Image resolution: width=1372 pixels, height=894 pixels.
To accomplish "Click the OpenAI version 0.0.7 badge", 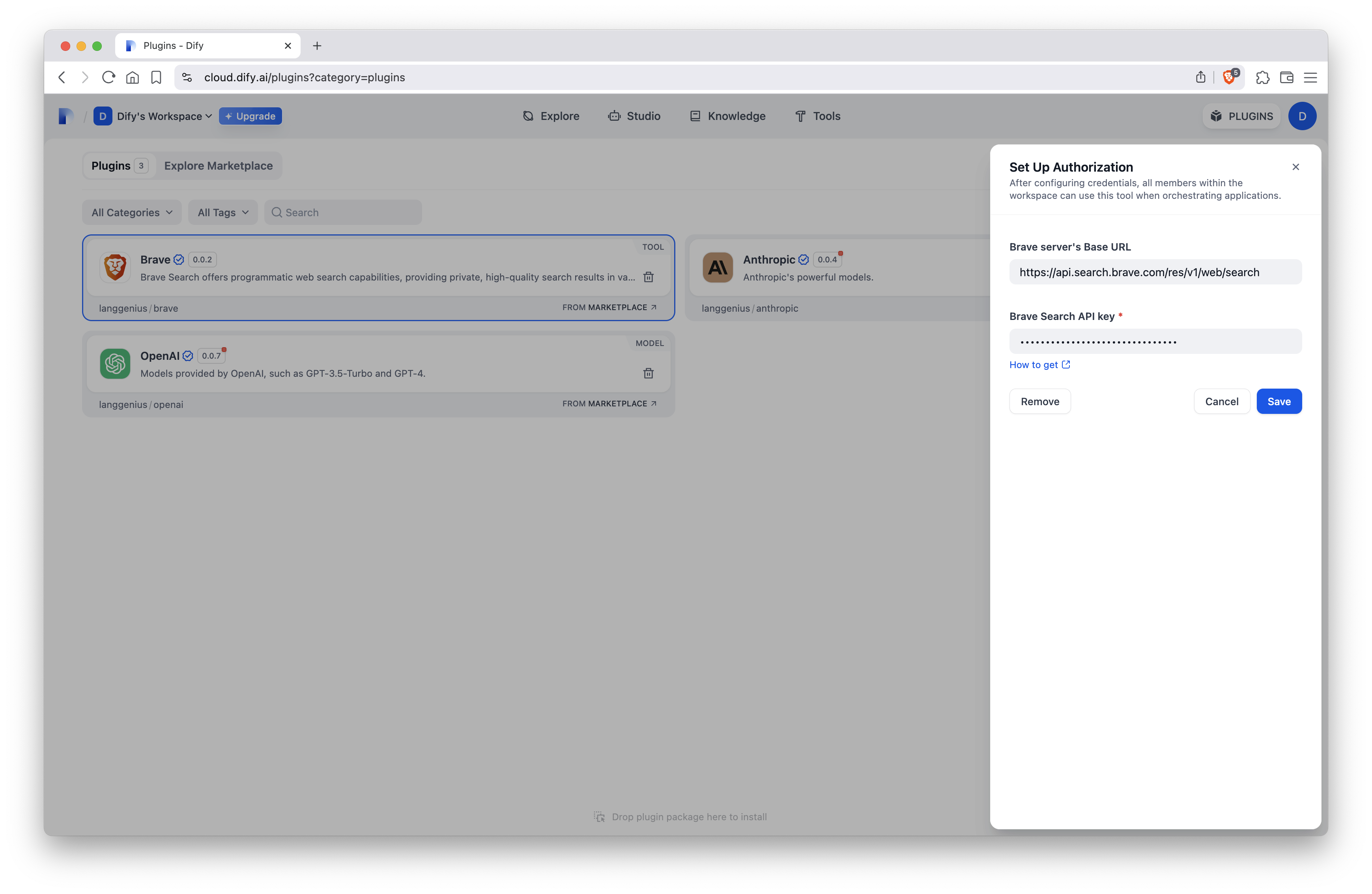I will coord(211,356).
